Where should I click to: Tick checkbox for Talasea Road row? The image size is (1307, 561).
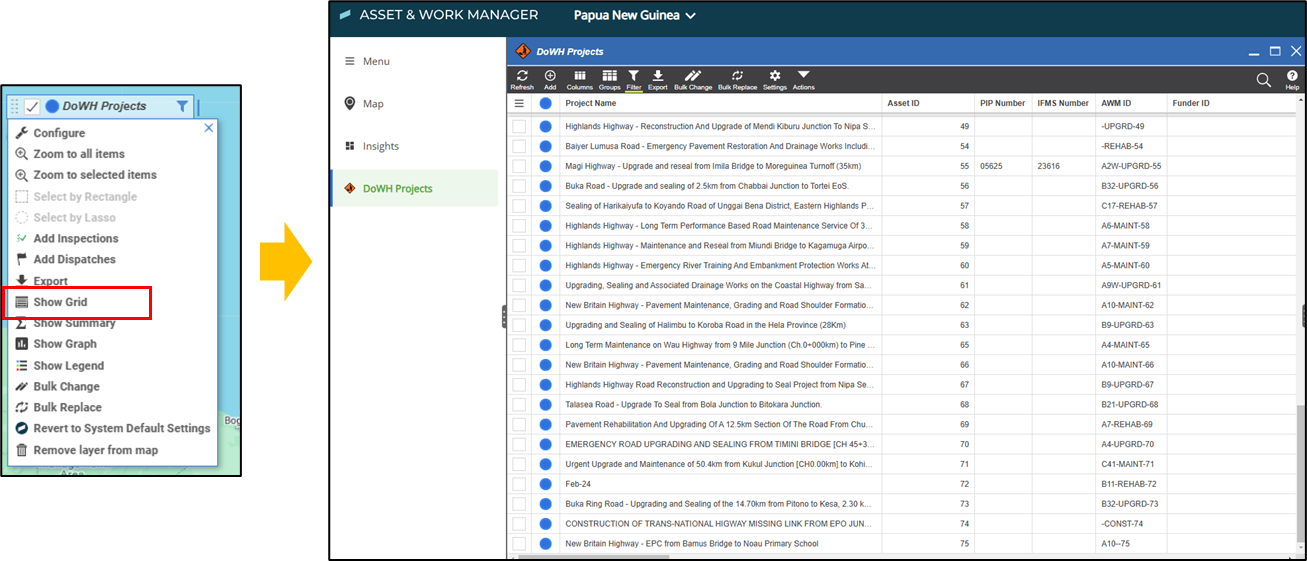(x=519, y=404)
